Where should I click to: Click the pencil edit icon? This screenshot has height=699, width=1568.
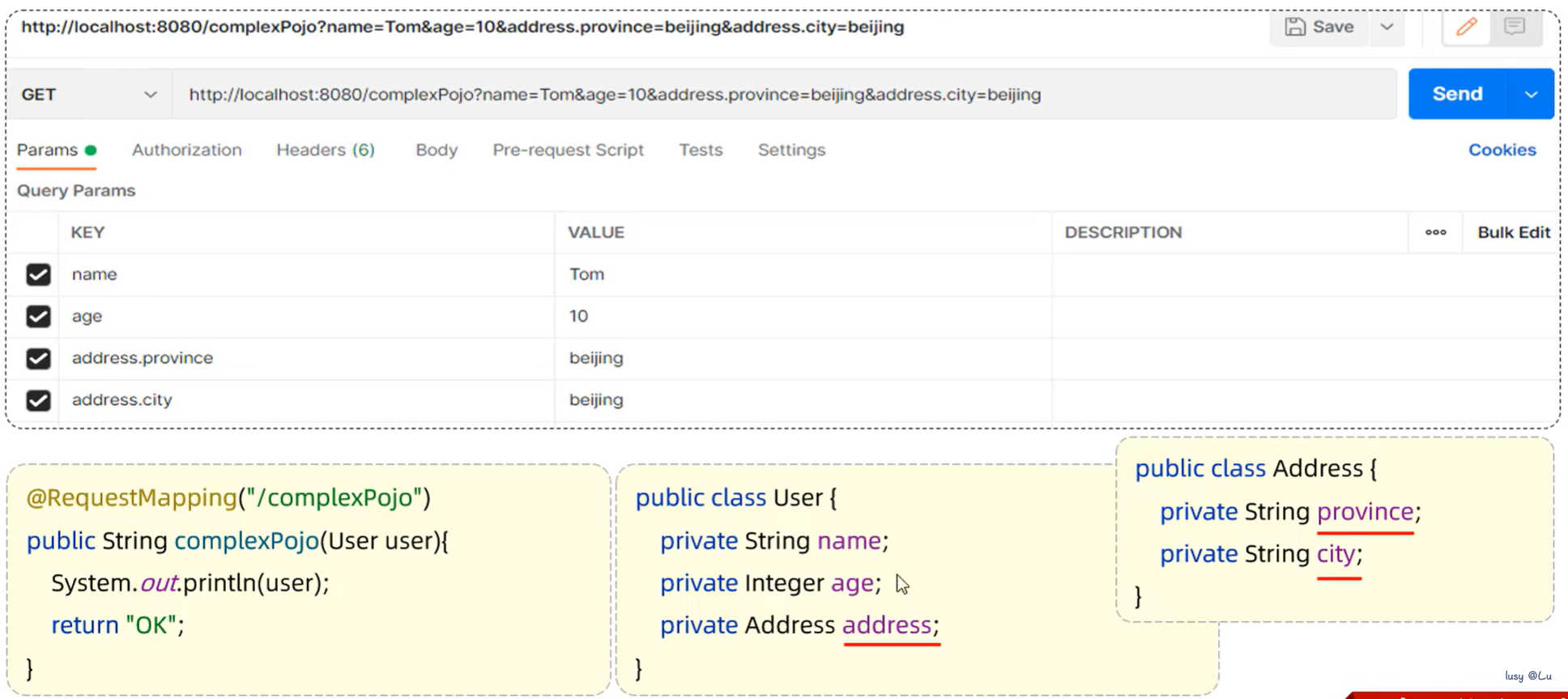coord(1466,27)
